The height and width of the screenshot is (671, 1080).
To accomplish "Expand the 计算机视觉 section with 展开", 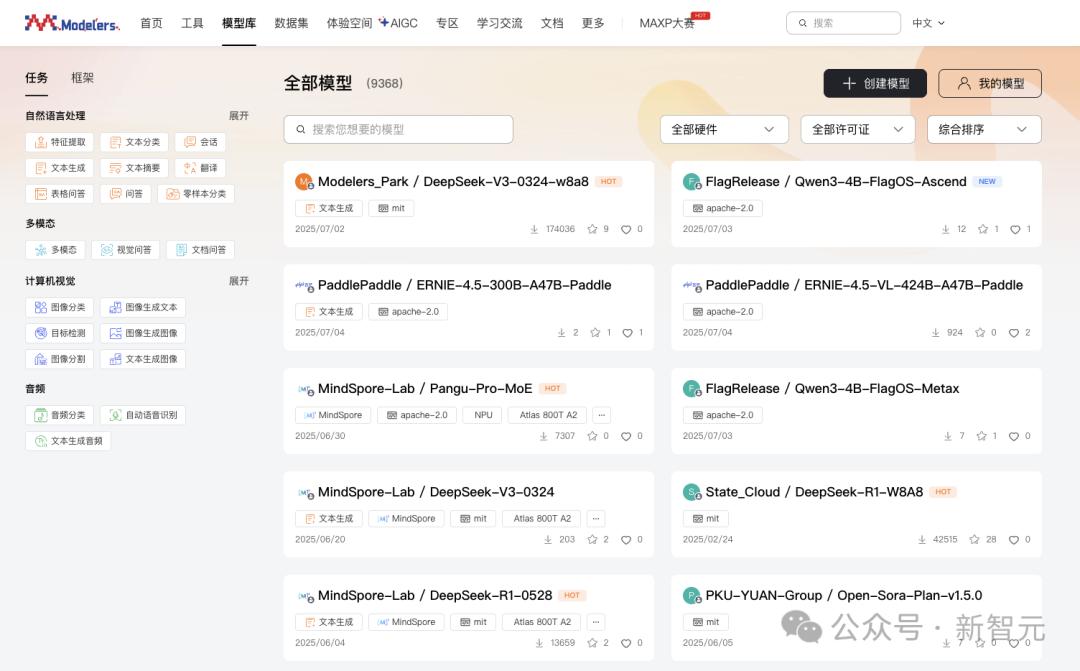I will (238, 280).
